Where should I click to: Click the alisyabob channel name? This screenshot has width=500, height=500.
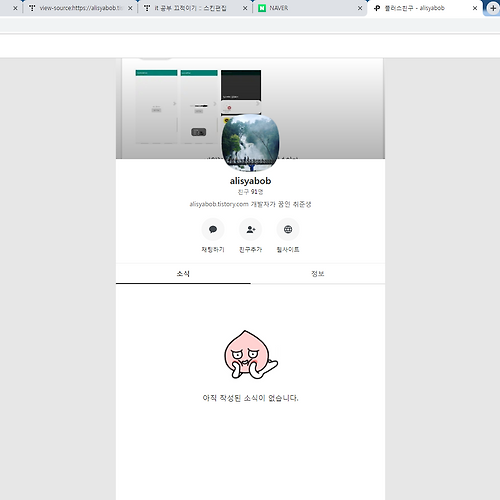click(250, 181)
